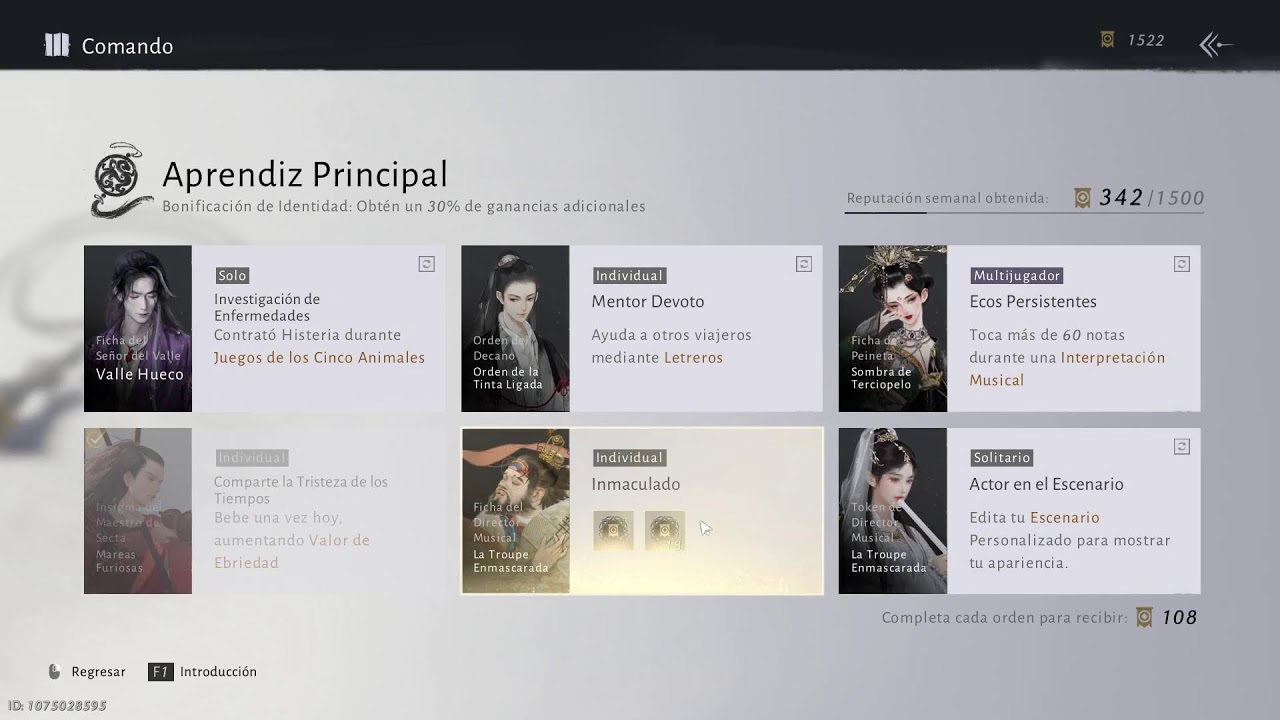Click the Comando header title
Screen dimensions: 1280x720
click(127, 46)
